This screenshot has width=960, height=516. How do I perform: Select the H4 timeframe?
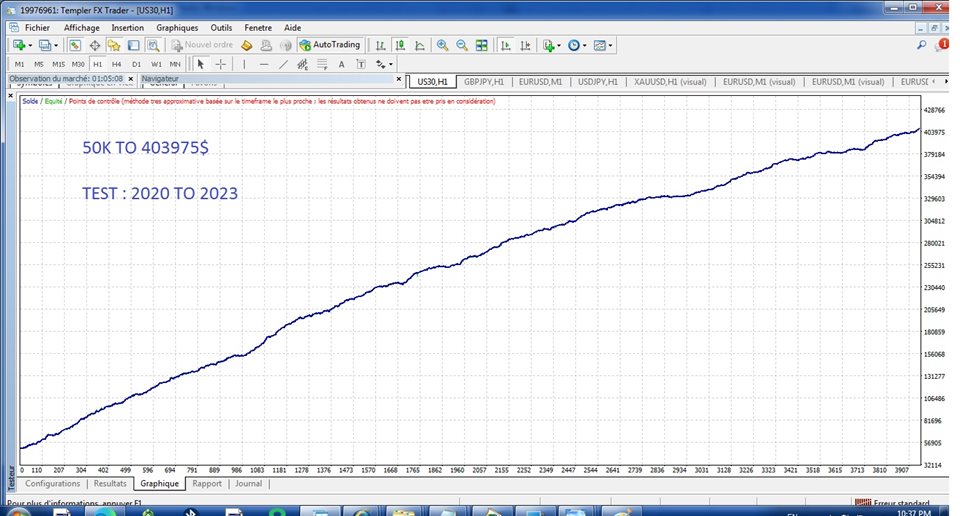(x=116, y=64)
